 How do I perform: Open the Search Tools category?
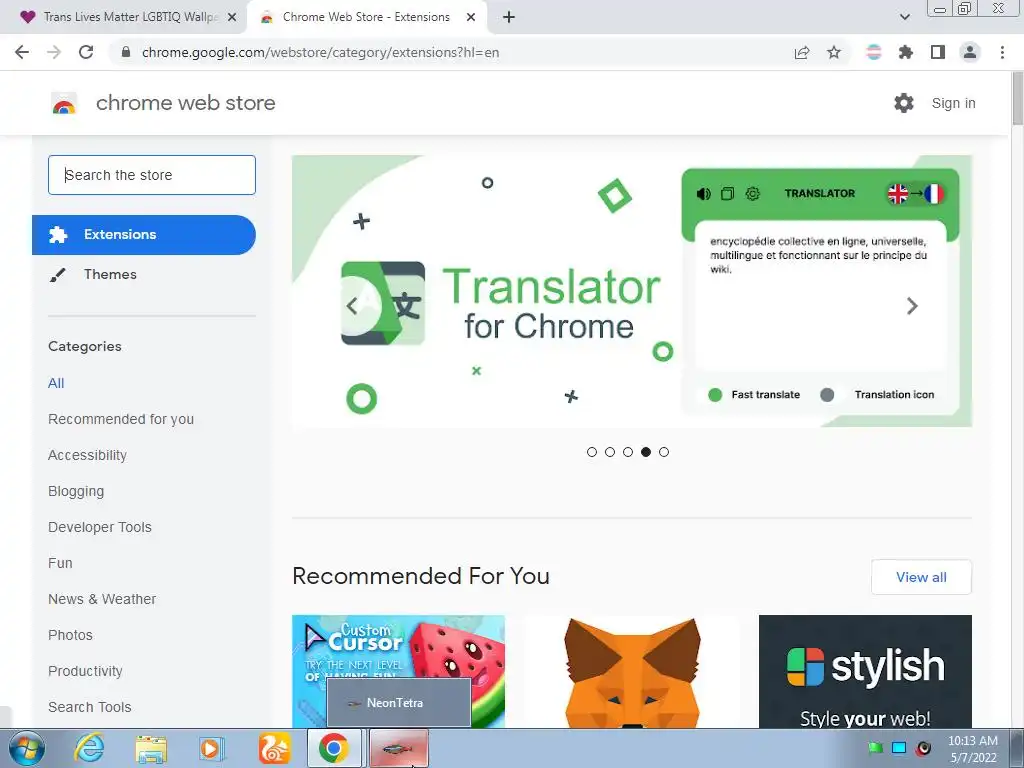(89, 707)
